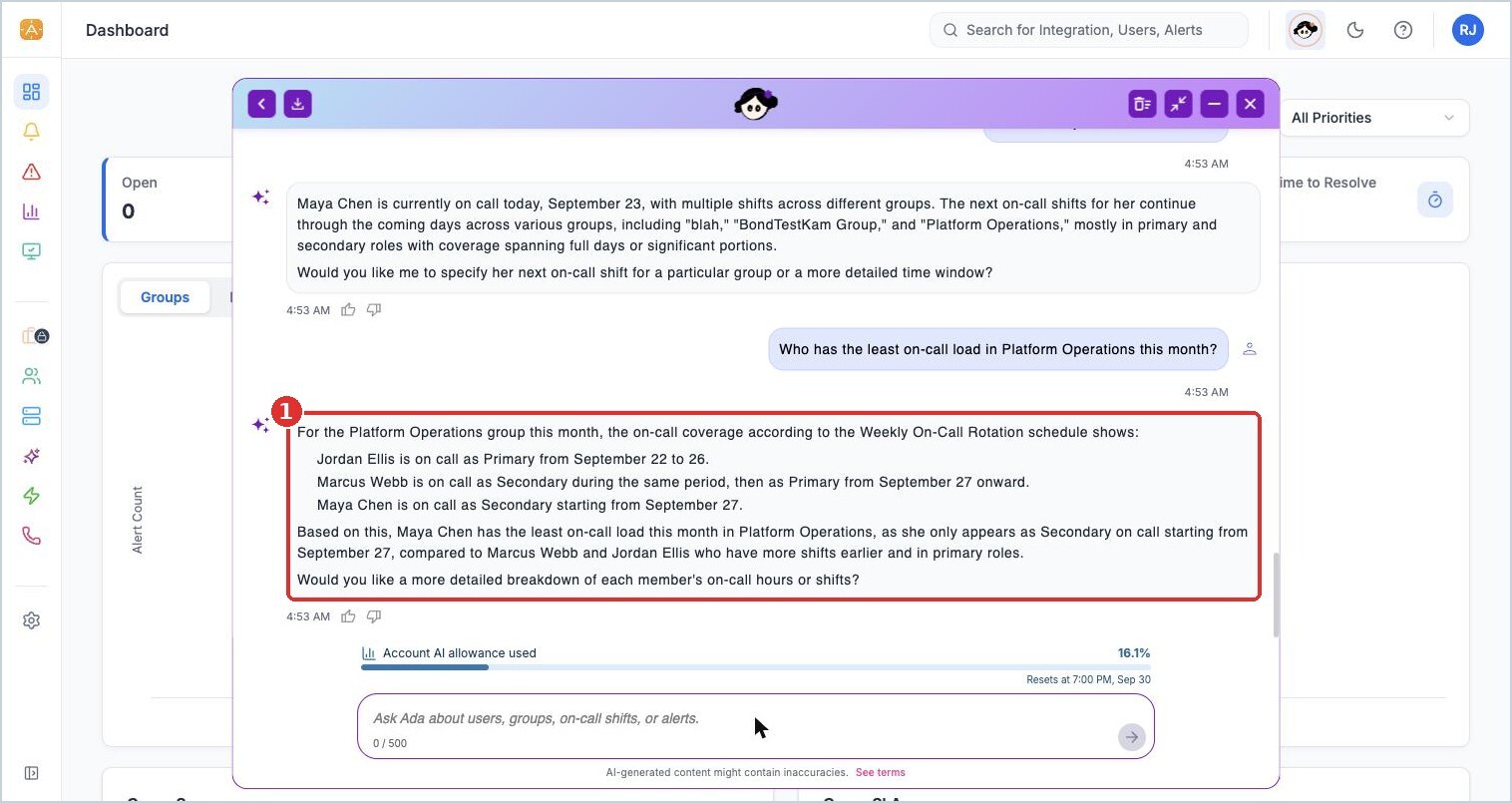Click the Account AI allowance progress bar

[756, 667]
